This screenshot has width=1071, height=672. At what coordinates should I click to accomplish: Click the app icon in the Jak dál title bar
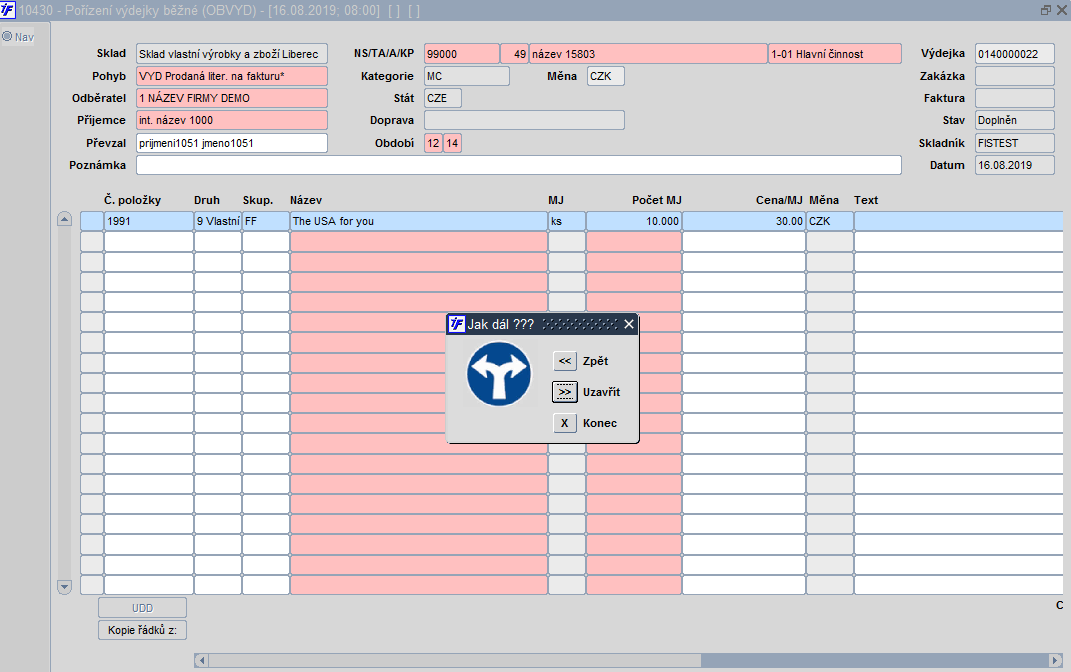coord(456,324)
